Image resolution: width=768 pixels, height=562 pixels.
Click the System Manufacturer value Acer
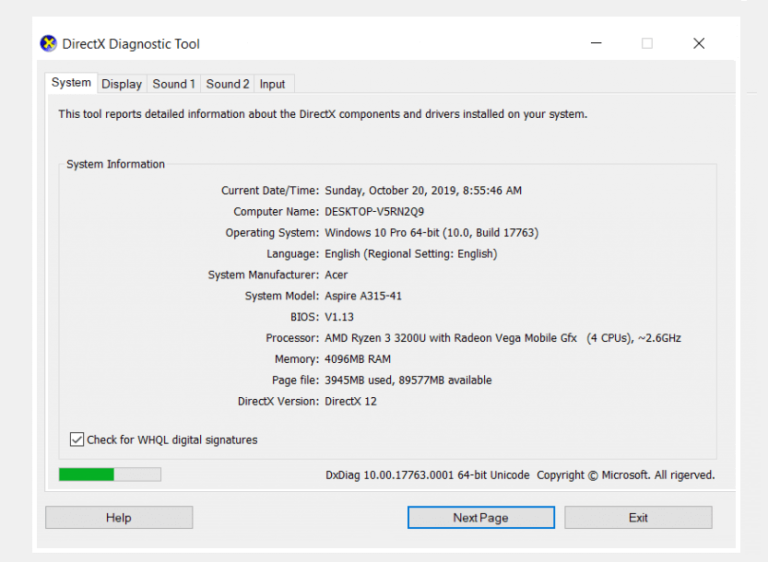click(x=336, y=275)
